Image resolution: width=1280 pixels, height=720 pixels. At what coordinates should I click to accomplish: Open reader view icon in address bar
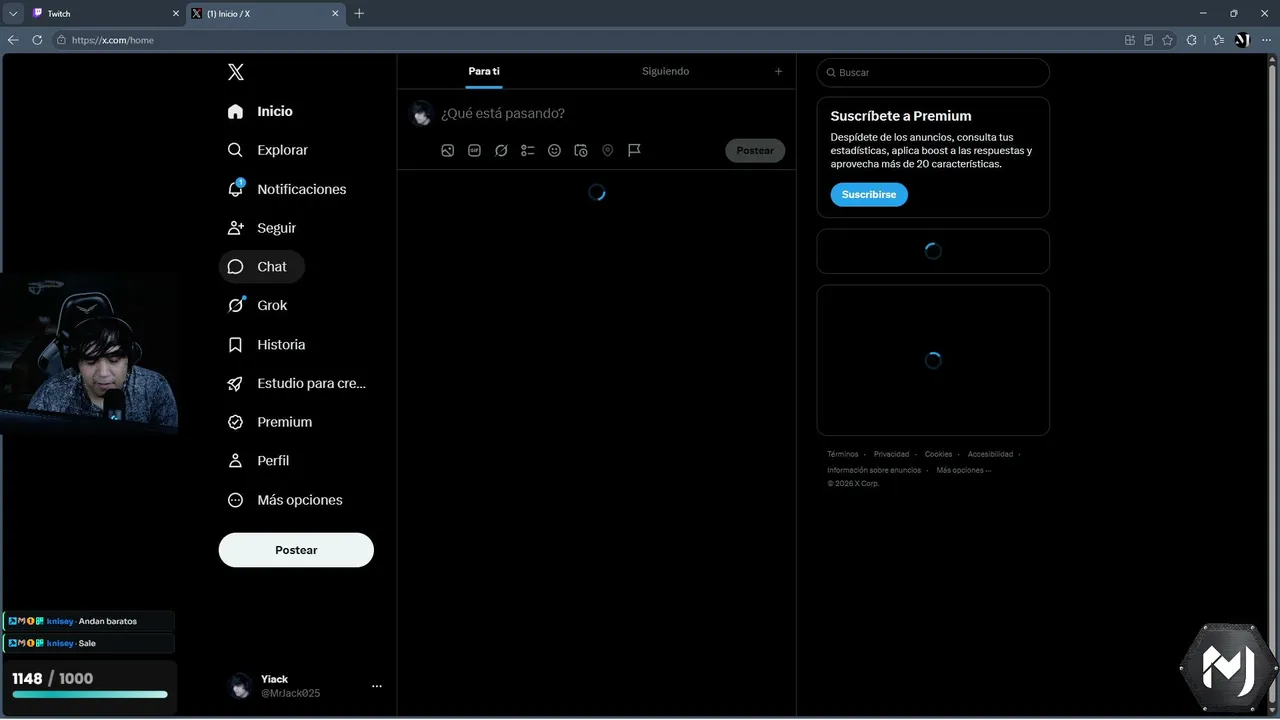(1148, 40)
